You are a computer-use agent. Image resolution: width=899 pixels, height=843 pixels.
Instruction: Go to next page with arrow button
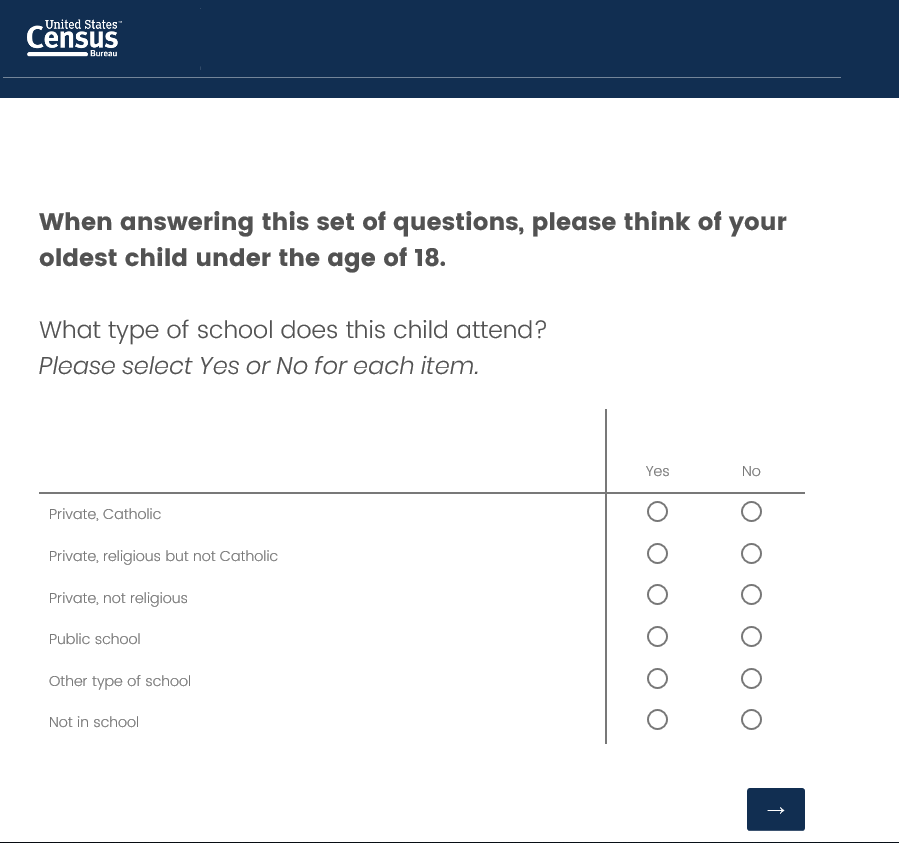coord(775,809)
